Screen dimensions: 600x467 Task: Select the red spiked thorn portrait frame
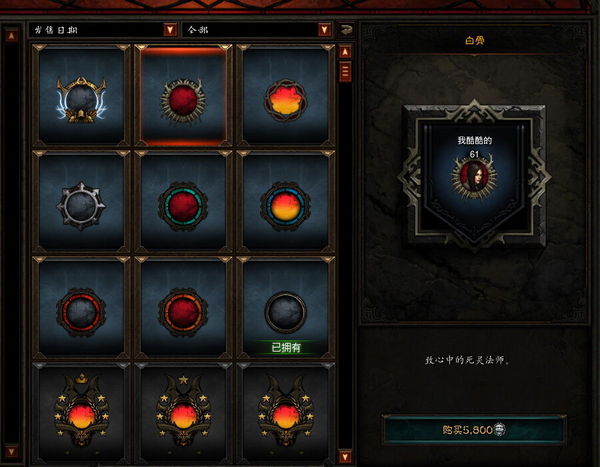[x=183, y=95]
